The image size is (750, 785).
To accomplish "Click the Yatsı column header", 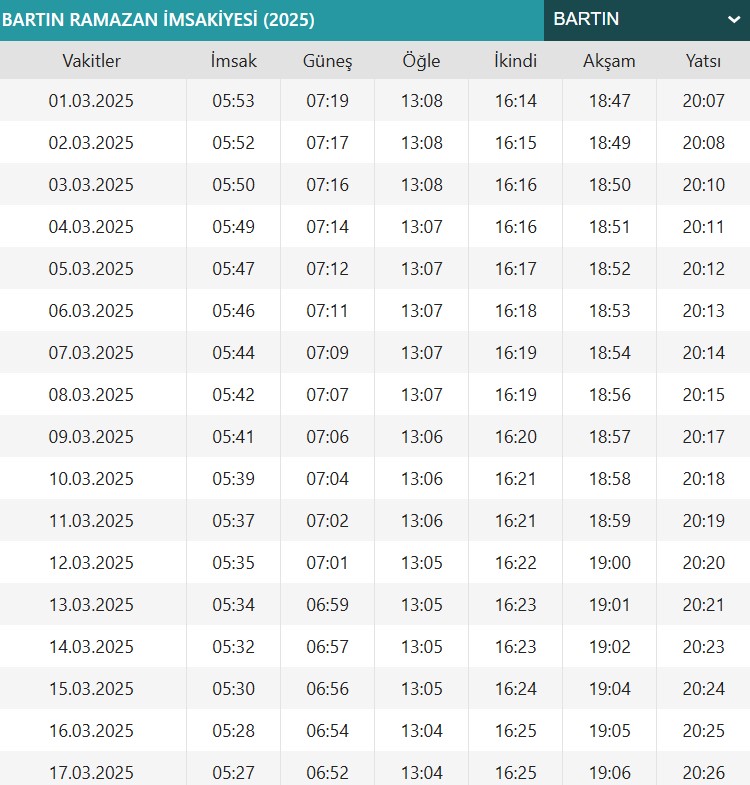I will [703, 61].
